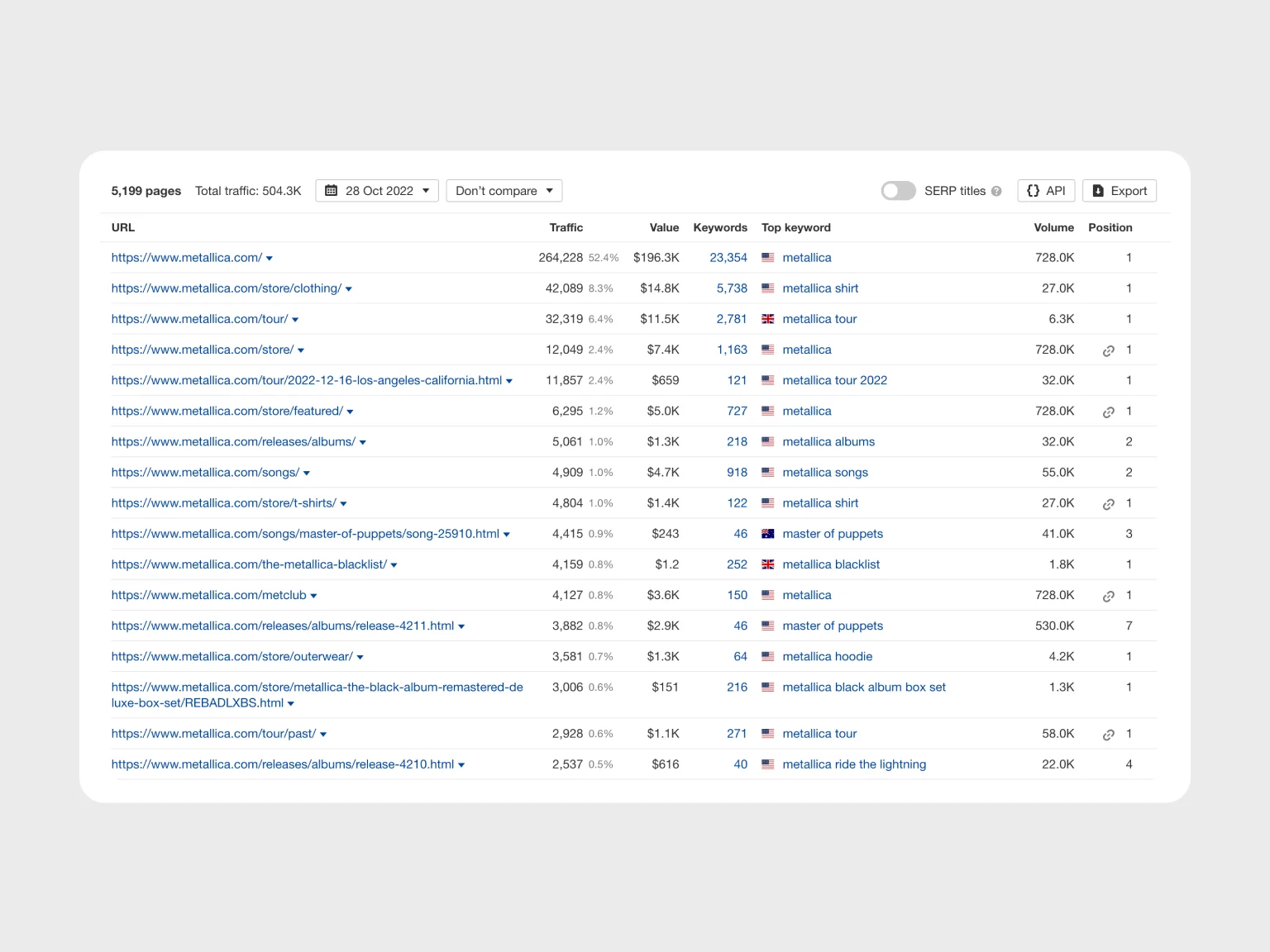Toggle the SERP titles switch
1270x952 pixels.
point(899,191)
